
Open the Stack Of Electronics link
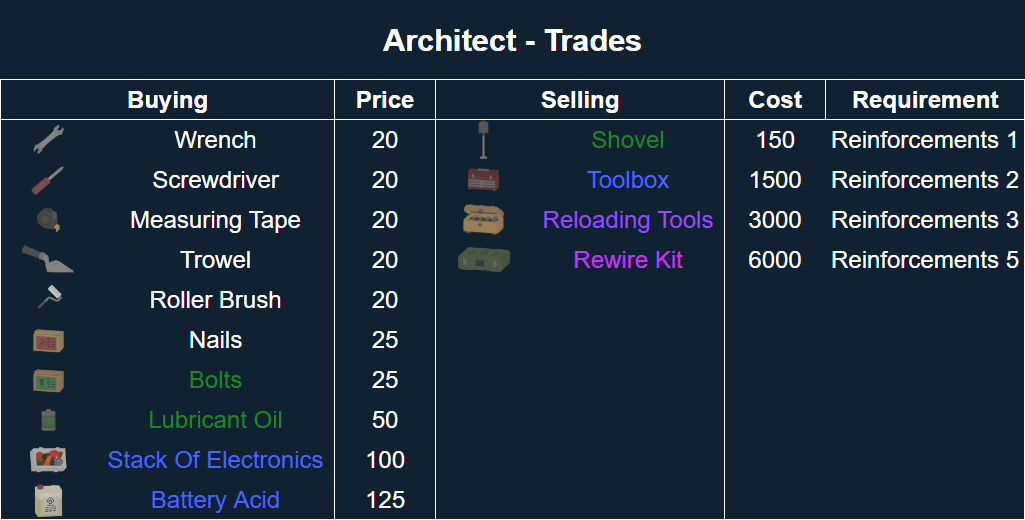215,460
